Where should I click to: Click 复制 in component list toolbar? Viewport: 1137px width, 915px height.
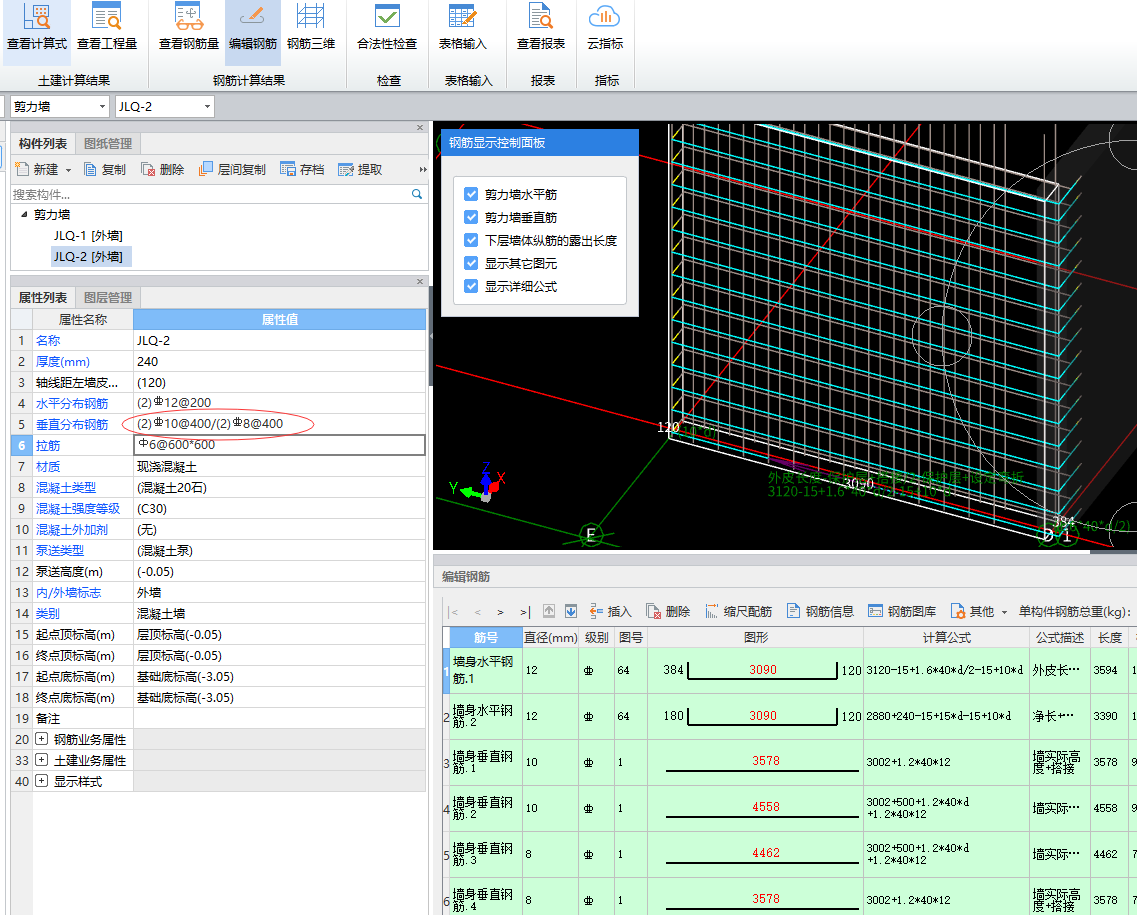[105, 170]
